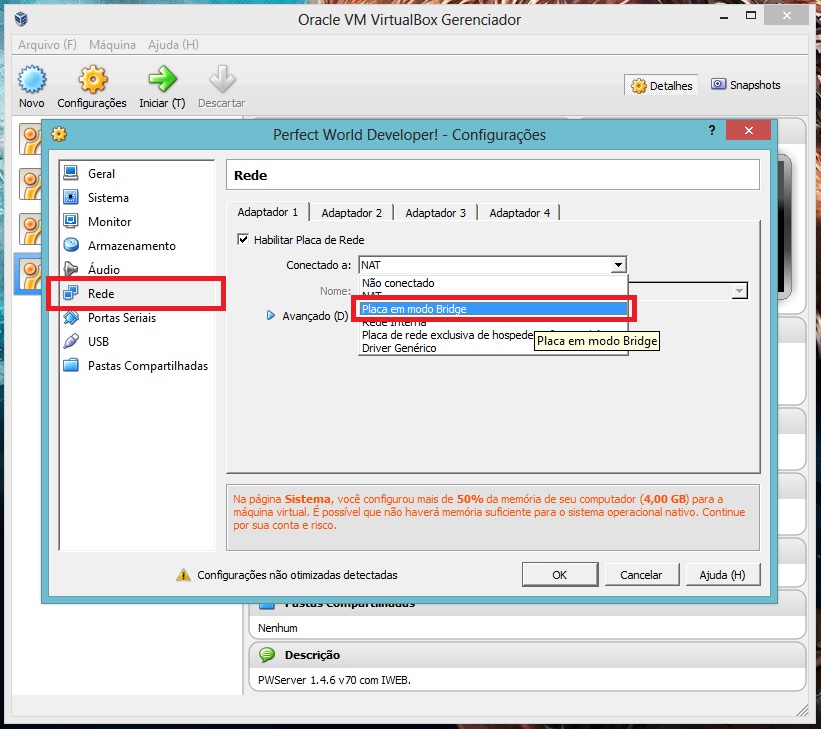This screenshot has width=821, height=729.
Task: Open the Arquivo (F) menu
Action: point(47,45)
